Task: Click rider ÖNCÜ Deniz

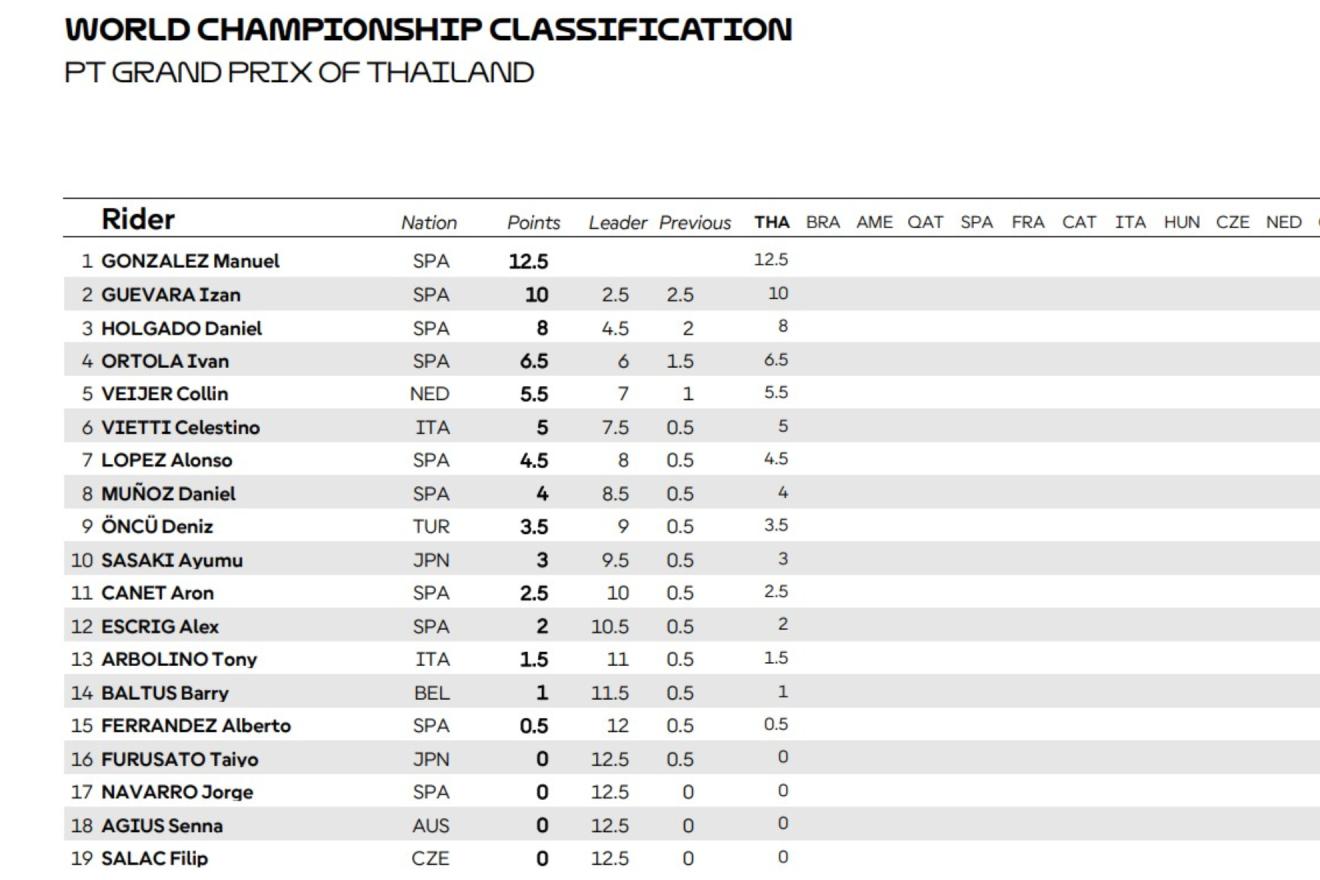Action: coord(157,526)
